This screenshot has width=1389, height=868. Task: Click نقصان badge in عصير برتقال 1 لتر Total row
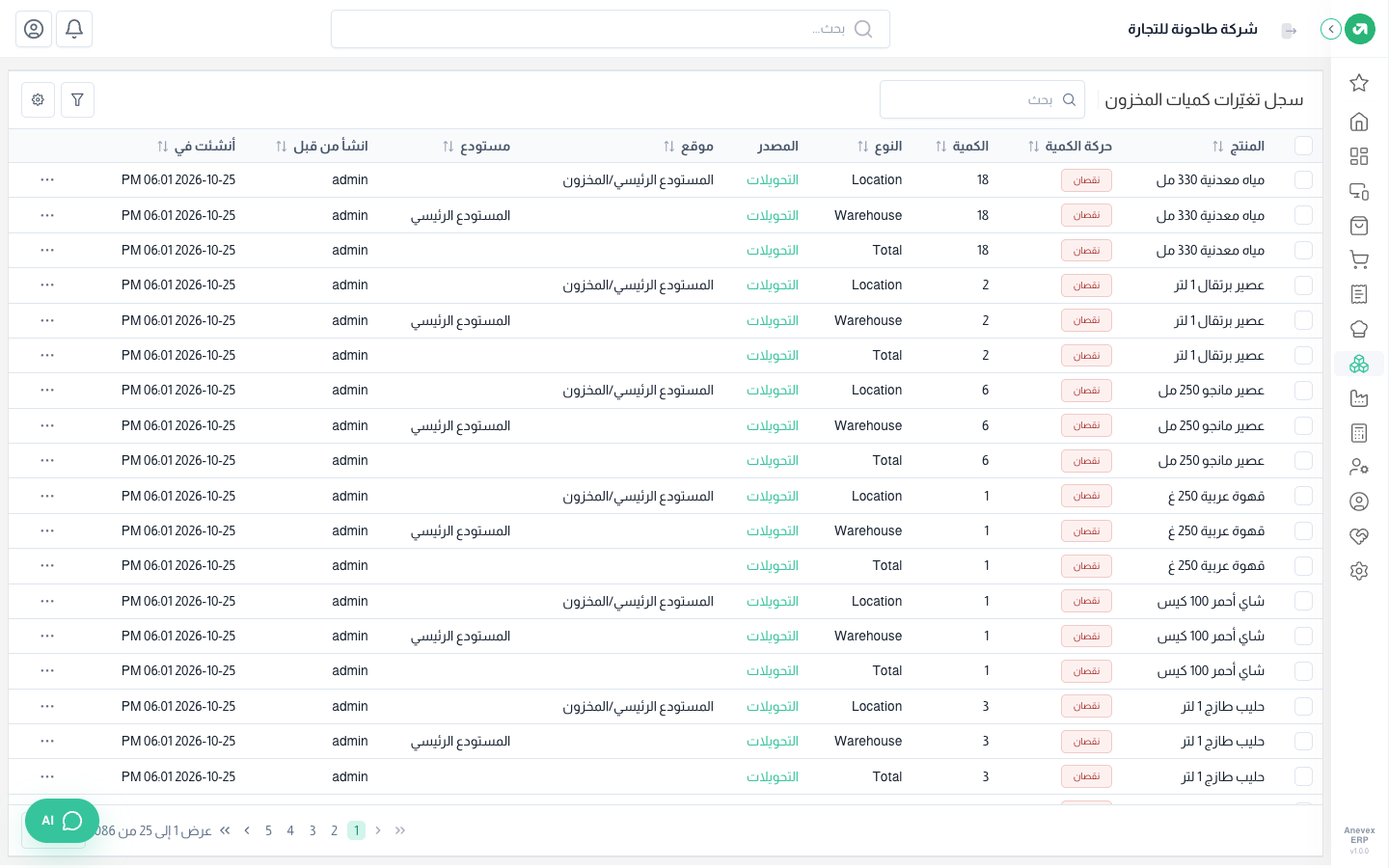(1086, 355)
